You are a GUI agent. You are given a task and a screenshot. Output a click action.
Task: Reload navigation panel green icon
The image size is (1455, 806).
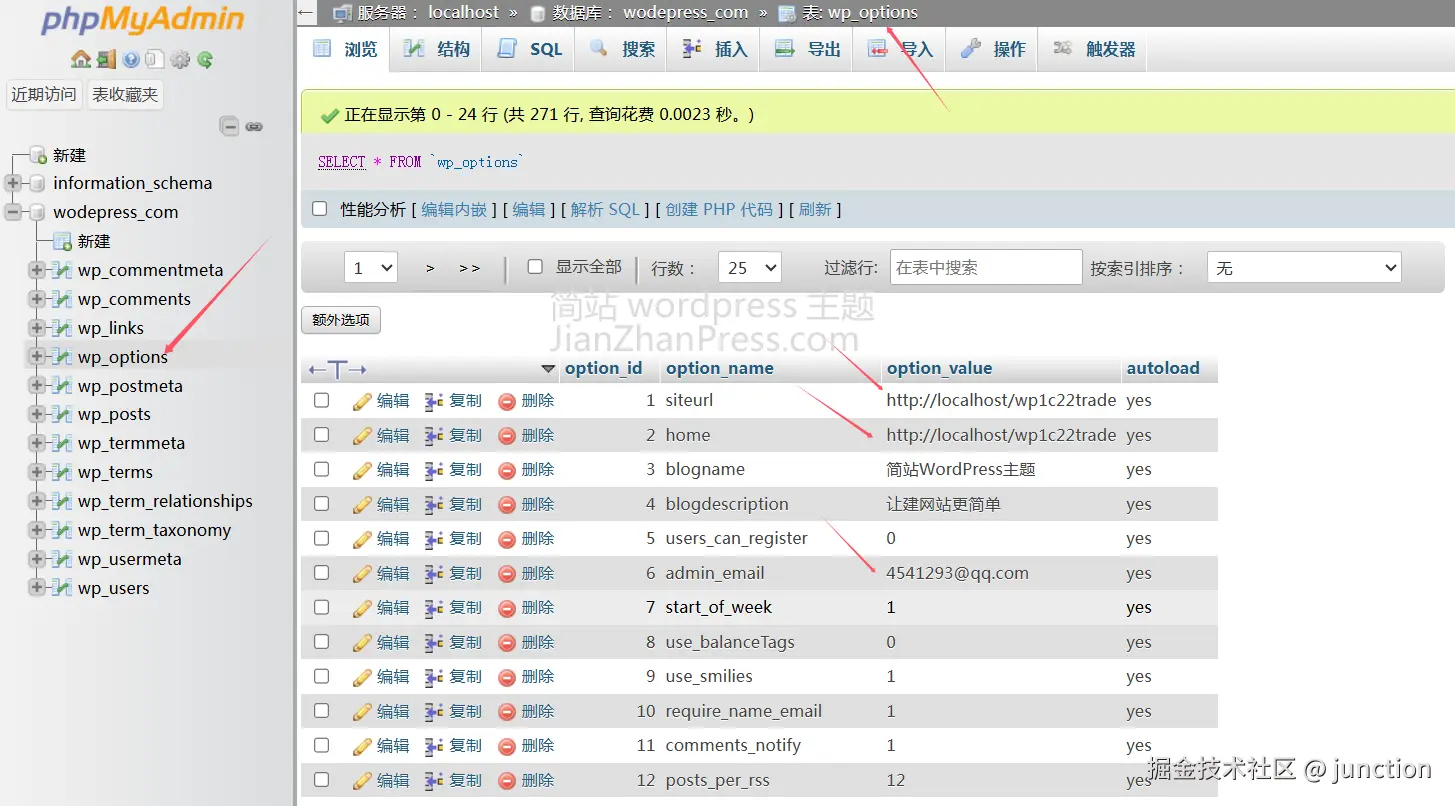(205, 60)
